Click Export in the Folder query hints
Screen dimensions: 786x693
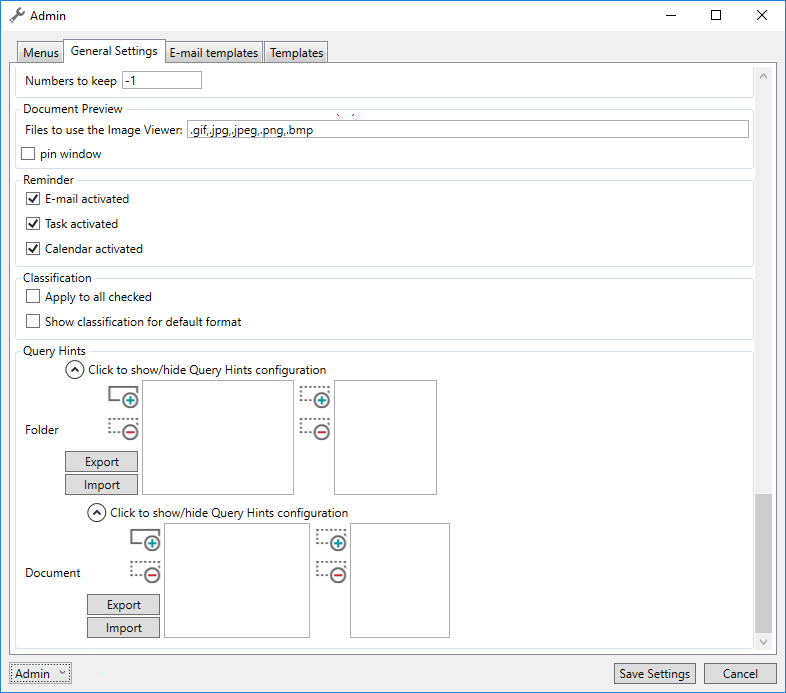(102, 462)
